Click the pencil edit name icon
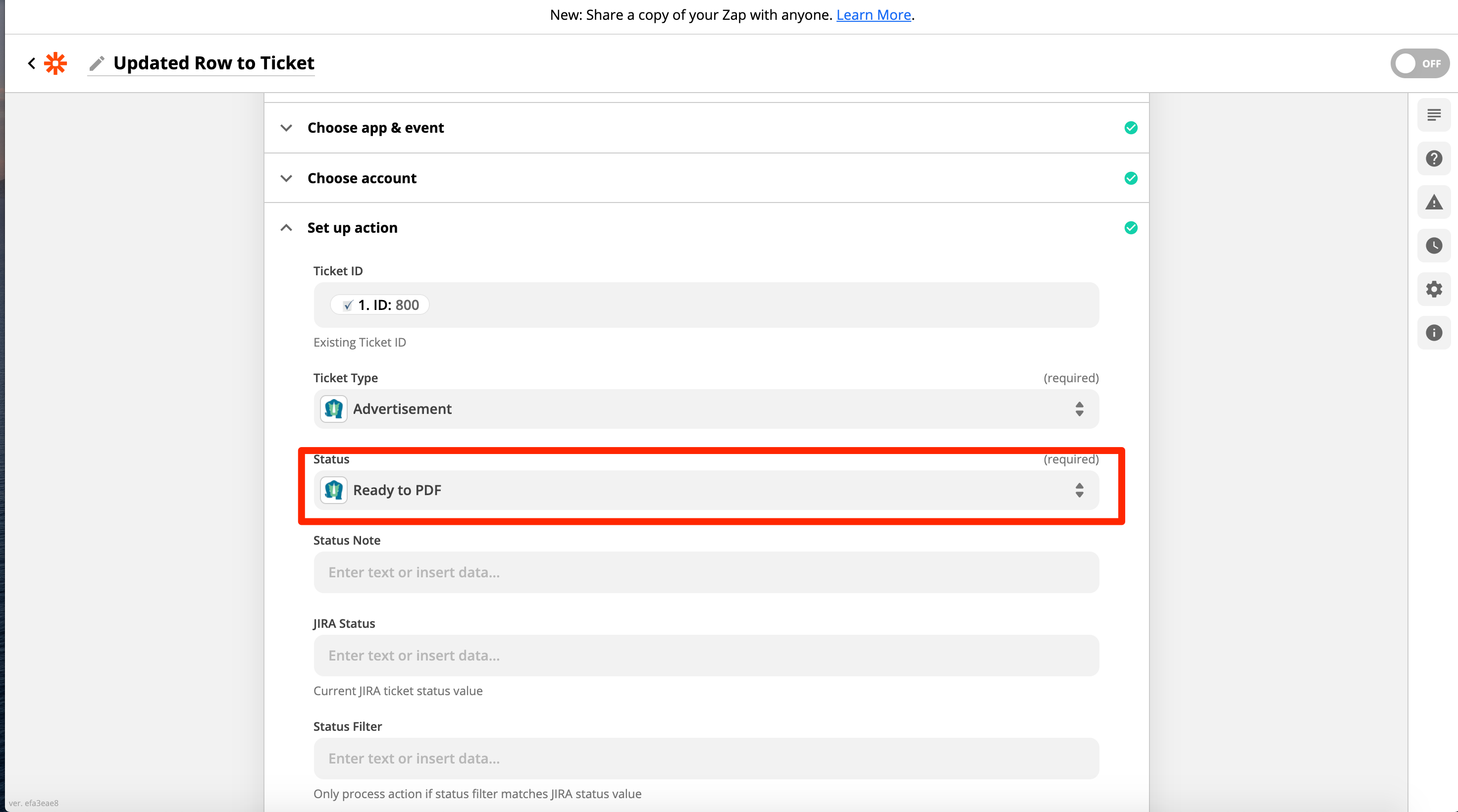This screenshot has height=812, width=1458. (x=97, y=63)
